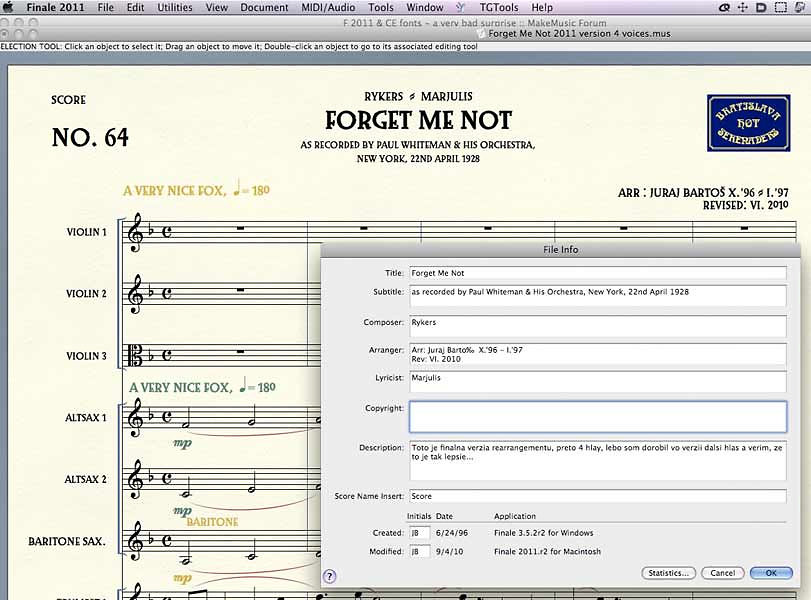Select the yellow BARITONE expression text
The height and width of the screenshot is (600, 811).
213,522
